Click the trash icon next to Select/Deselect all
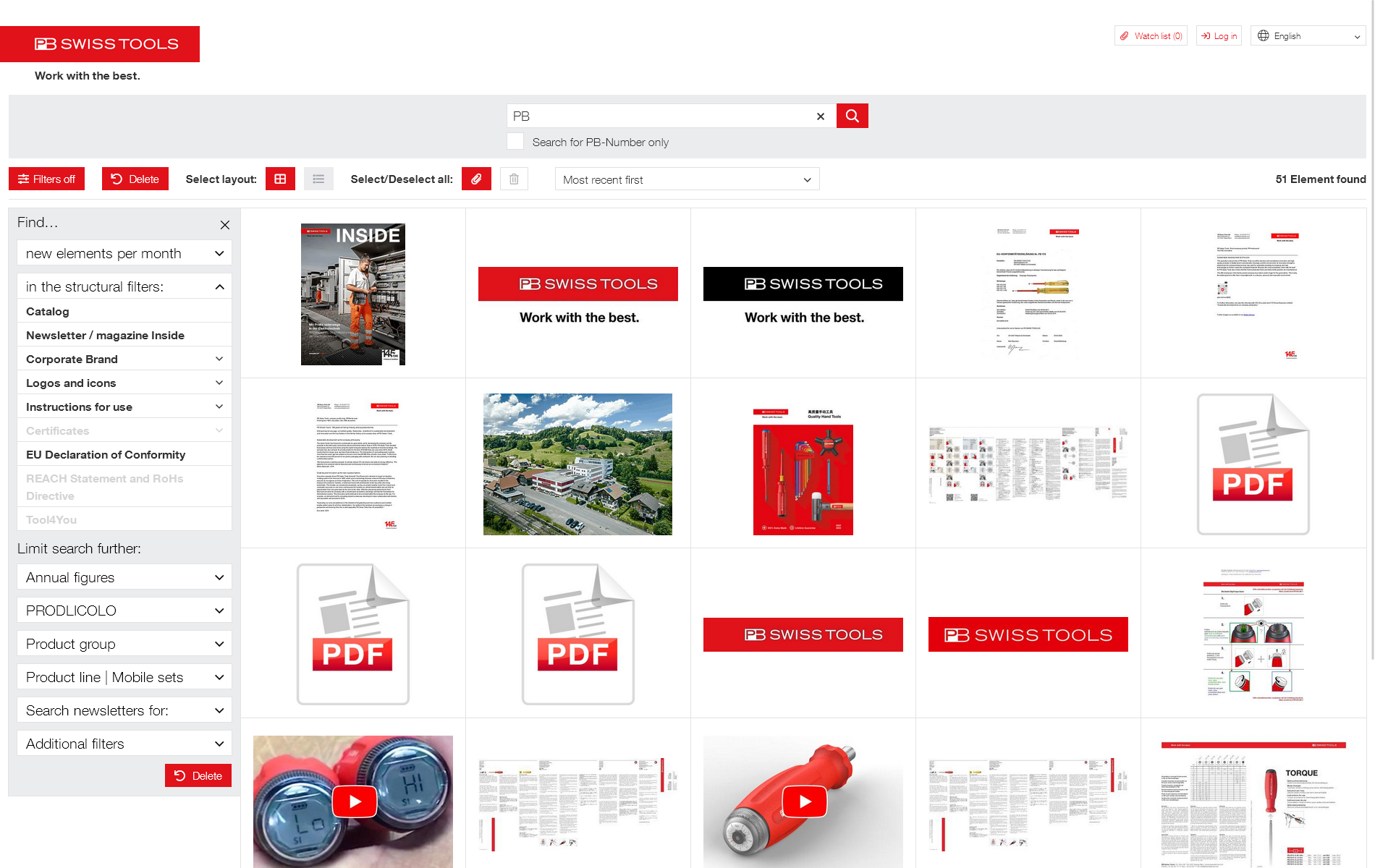Viewport: 1375px width, 868px height. click(x=514, y=179)
